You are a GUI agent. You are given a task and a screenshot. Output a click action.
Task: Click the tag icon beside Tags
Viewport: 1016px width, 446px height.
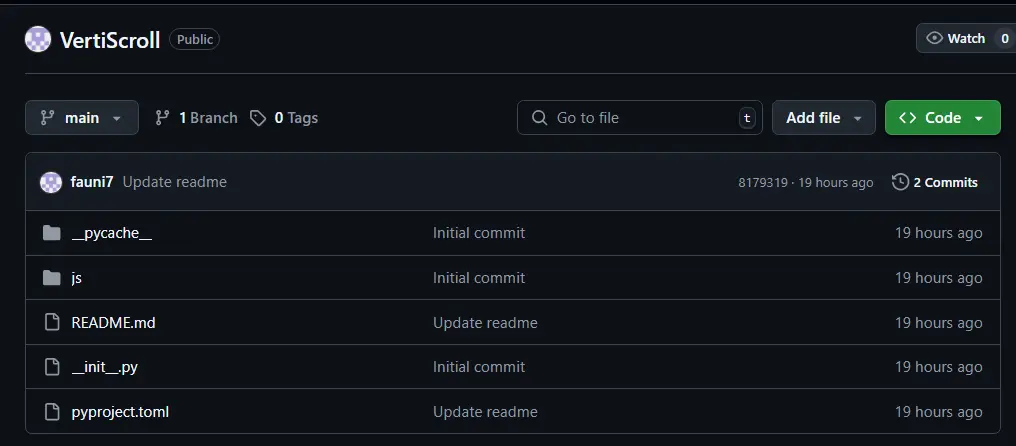(x=258, y=118)
